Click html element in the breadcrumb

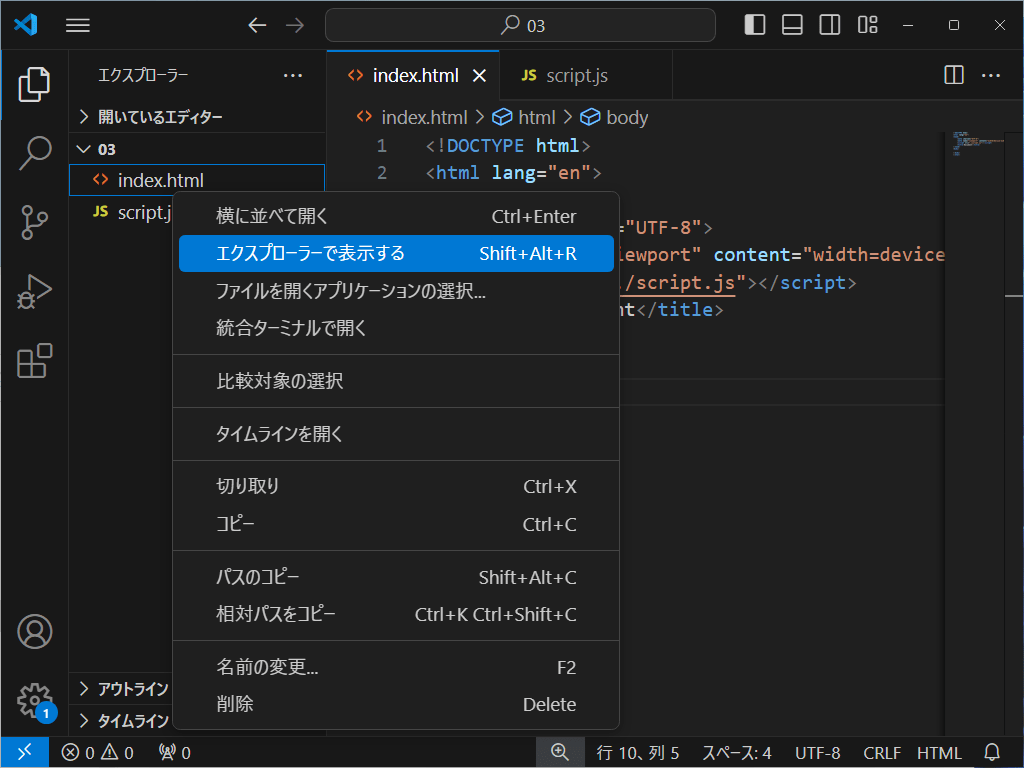524,118
